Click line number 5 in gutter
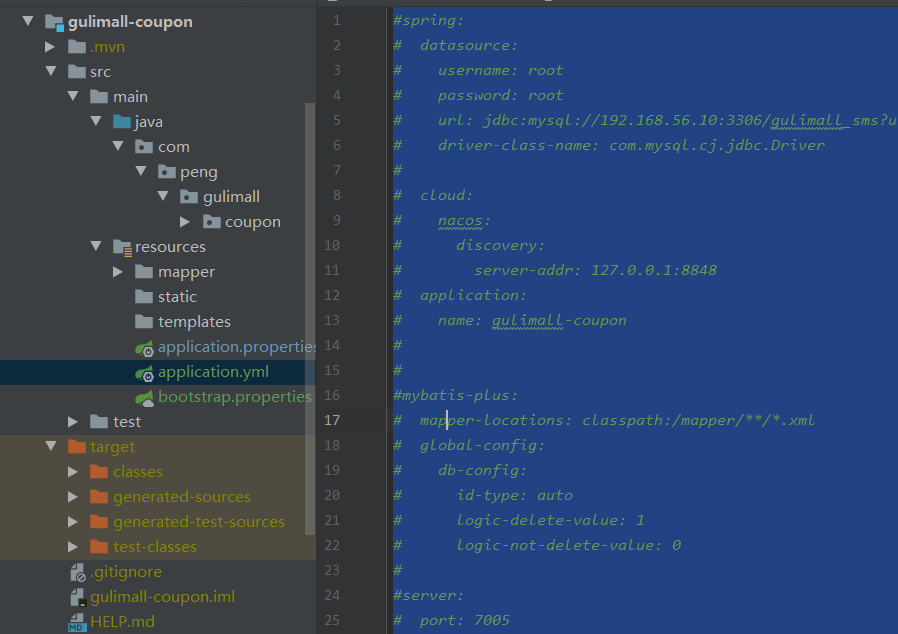 (337, 120)
